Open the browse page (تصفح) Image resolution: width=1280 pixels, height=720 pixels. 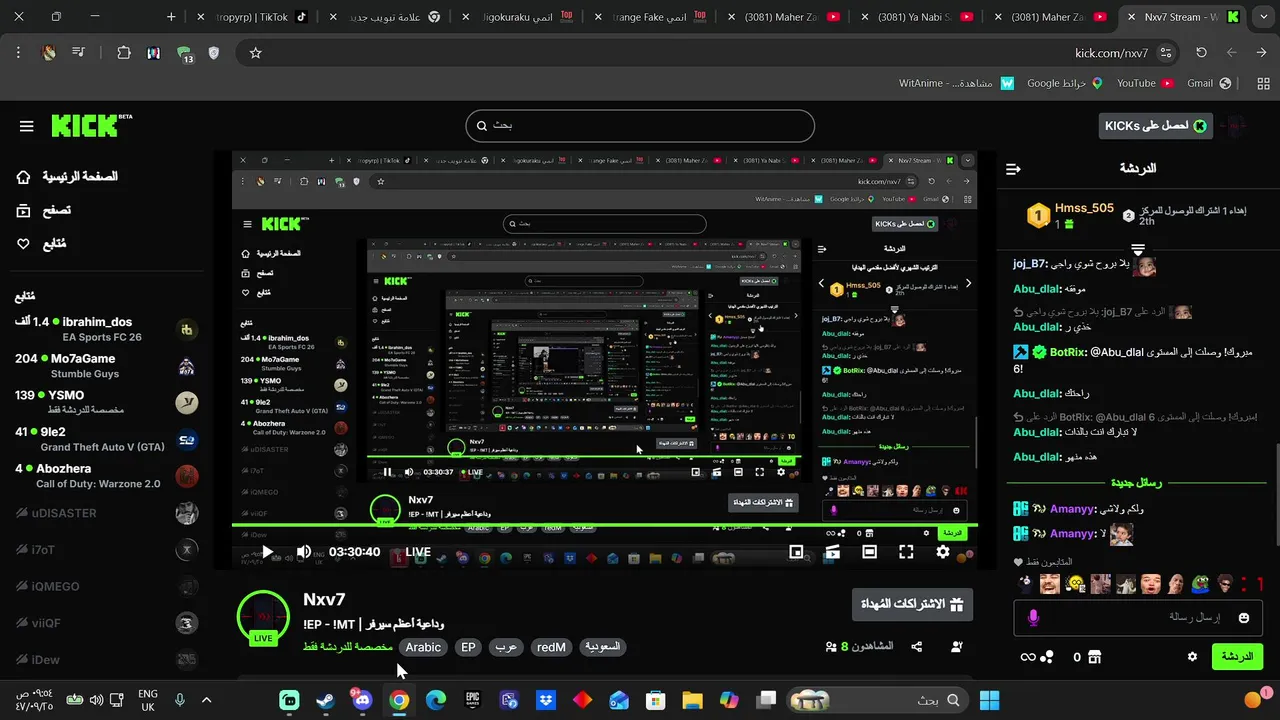(44, 210)
